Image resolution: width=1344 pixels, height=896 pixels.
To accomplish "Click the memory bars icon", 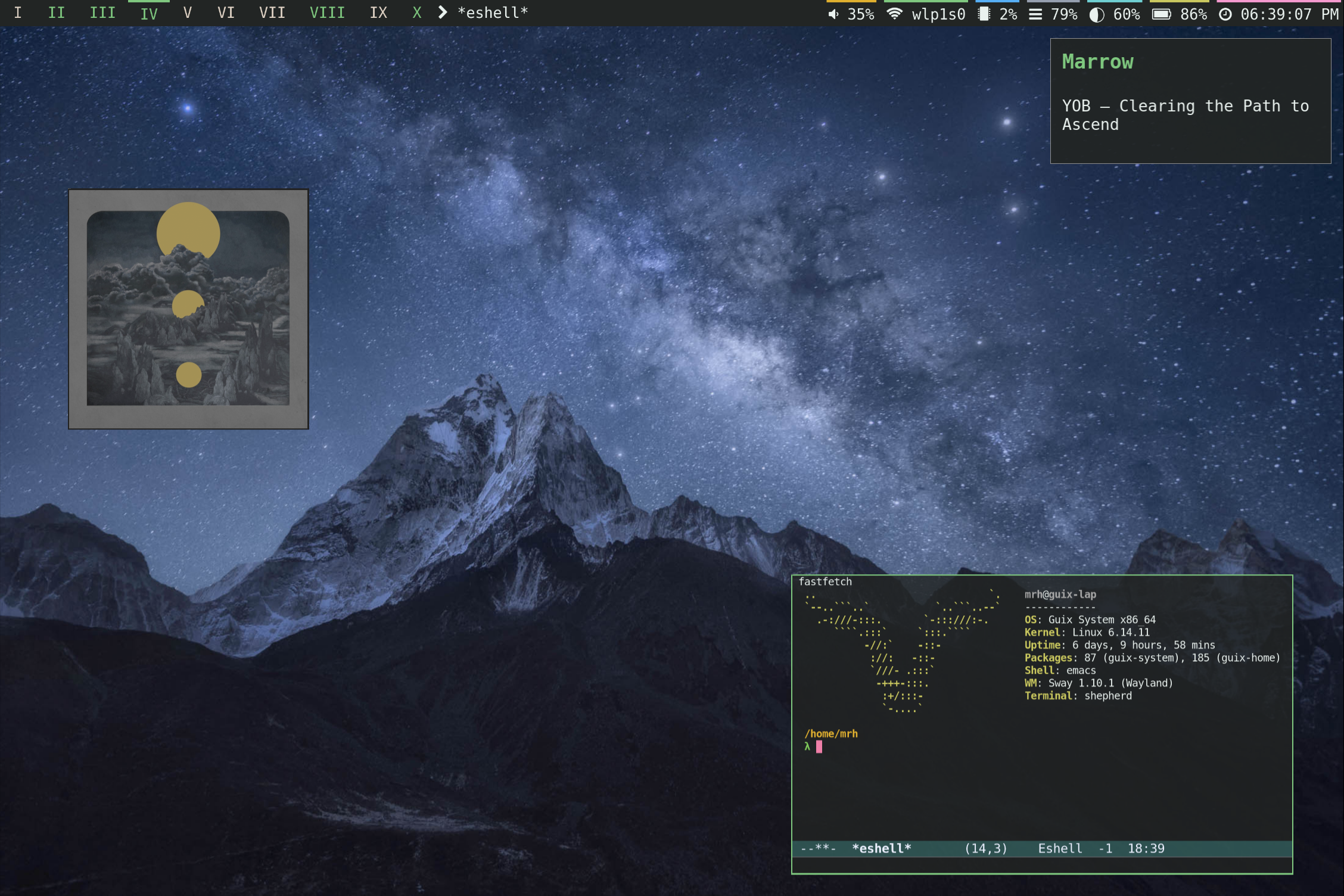I will (x=1035, y=14).
